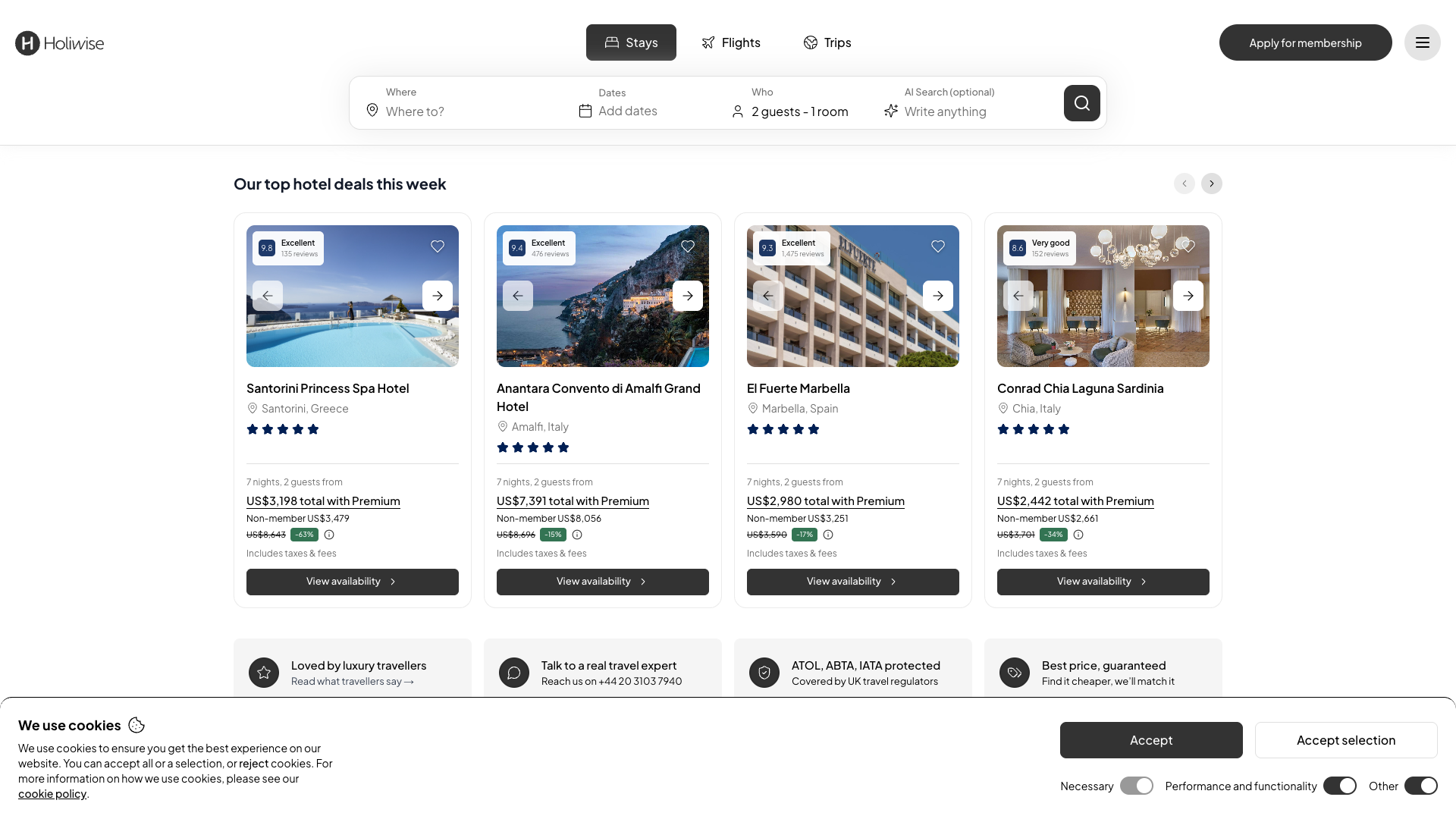Open the hamburger menu icon
Viewport: 1456px width, 819px height.
1422,42
